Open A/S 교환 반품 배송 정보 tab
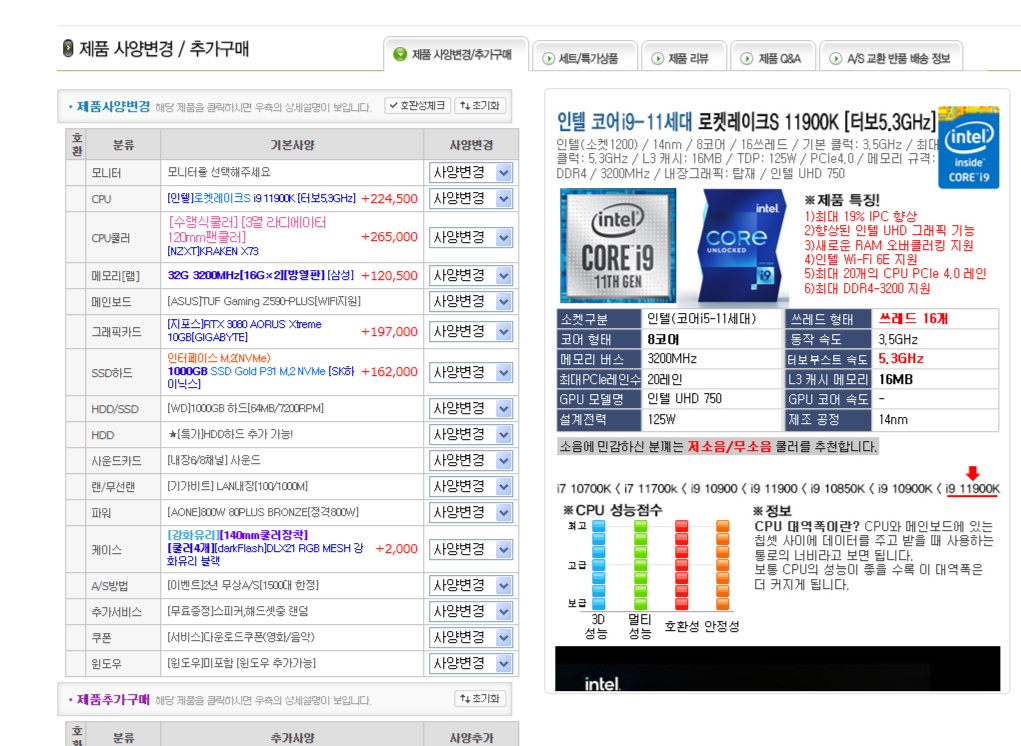1021x746 pixels. pyautogui.click(x=890, y=58)
